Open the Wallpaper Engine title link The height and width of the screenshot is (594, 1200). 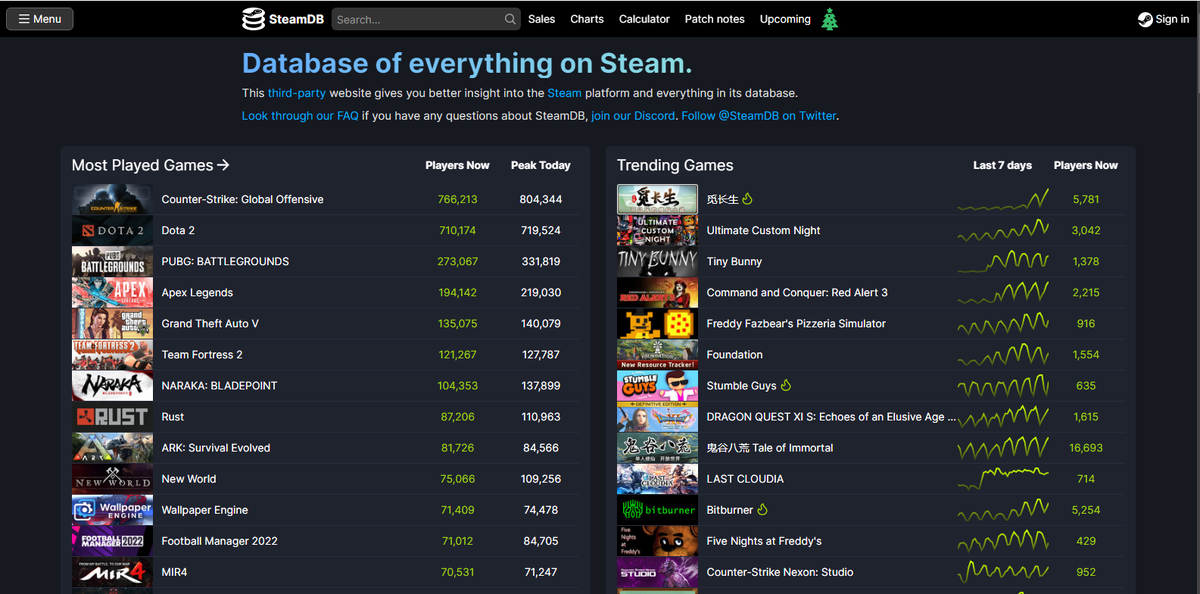(x=205, y=509)
